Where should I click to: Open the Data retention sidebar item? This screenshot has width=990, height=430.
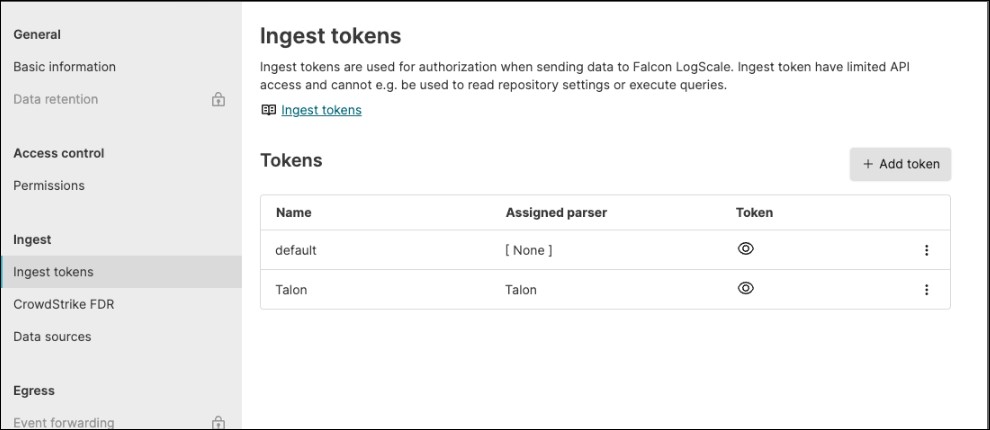pos(56,99)
